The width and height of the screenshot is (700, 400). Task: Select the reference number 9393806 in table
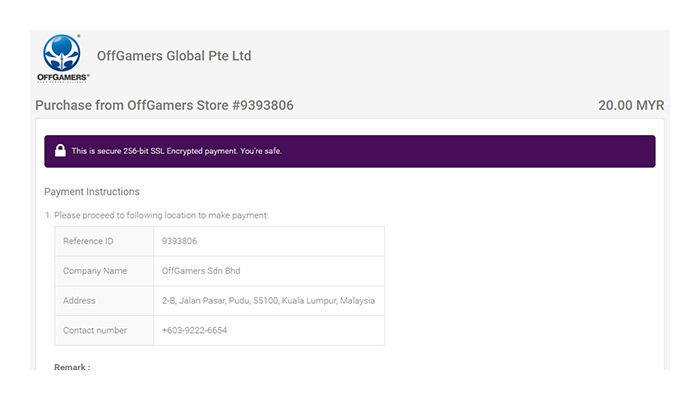click(x=180, y=241)
